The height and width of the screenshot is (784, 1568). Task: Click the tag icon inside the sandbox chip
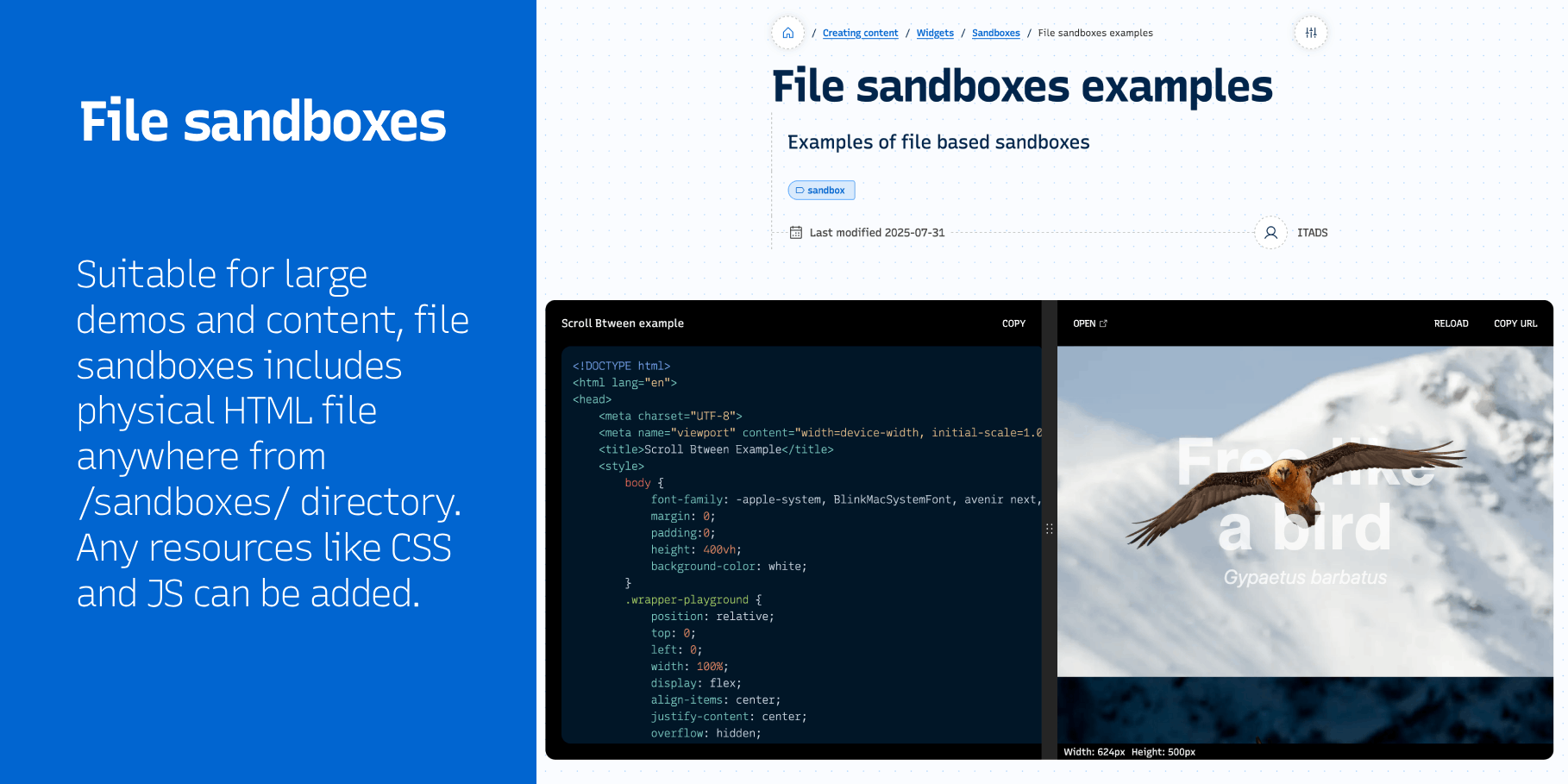point(802,190)
